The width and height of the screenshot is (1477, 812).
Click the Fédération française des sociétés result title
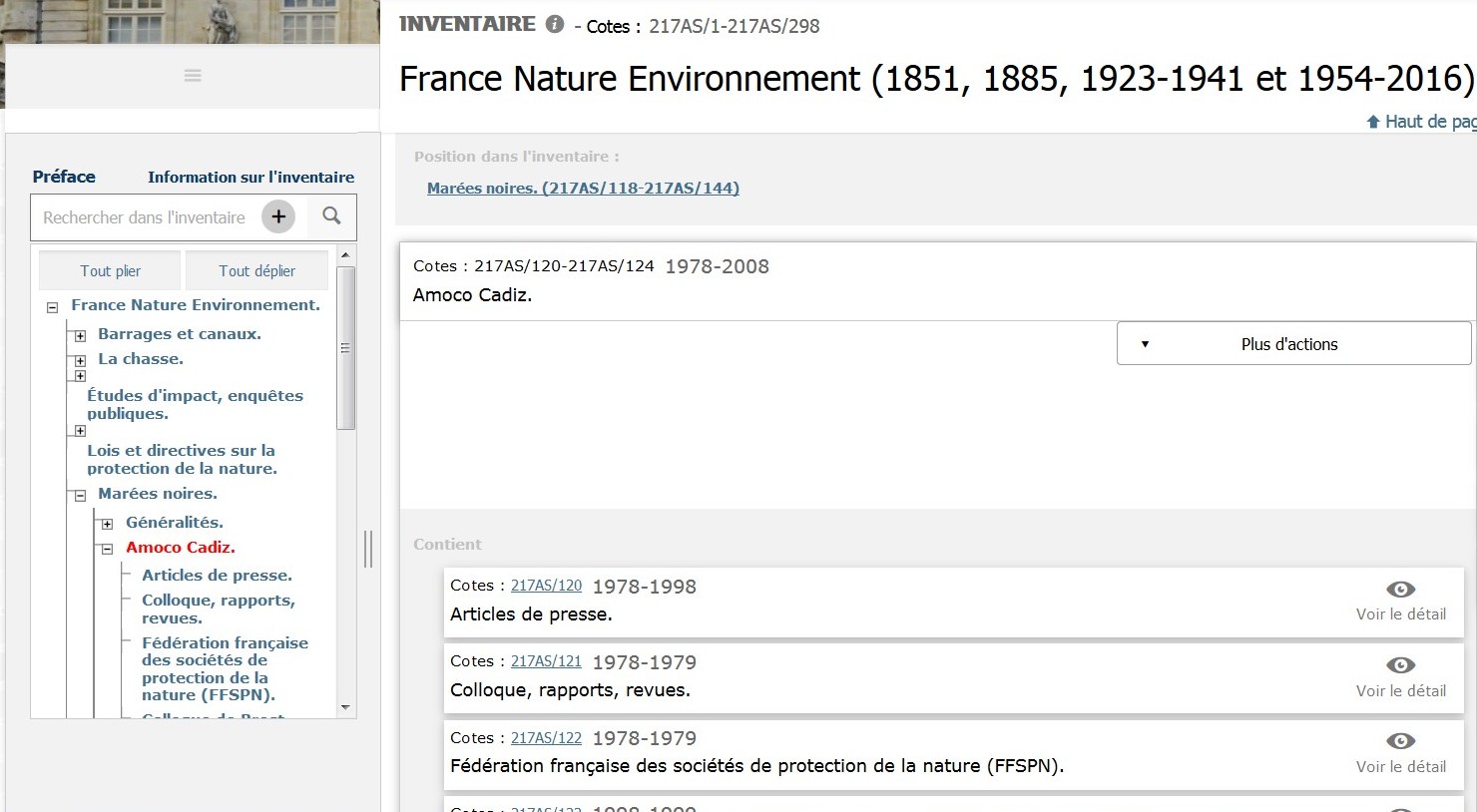(756, 766)
